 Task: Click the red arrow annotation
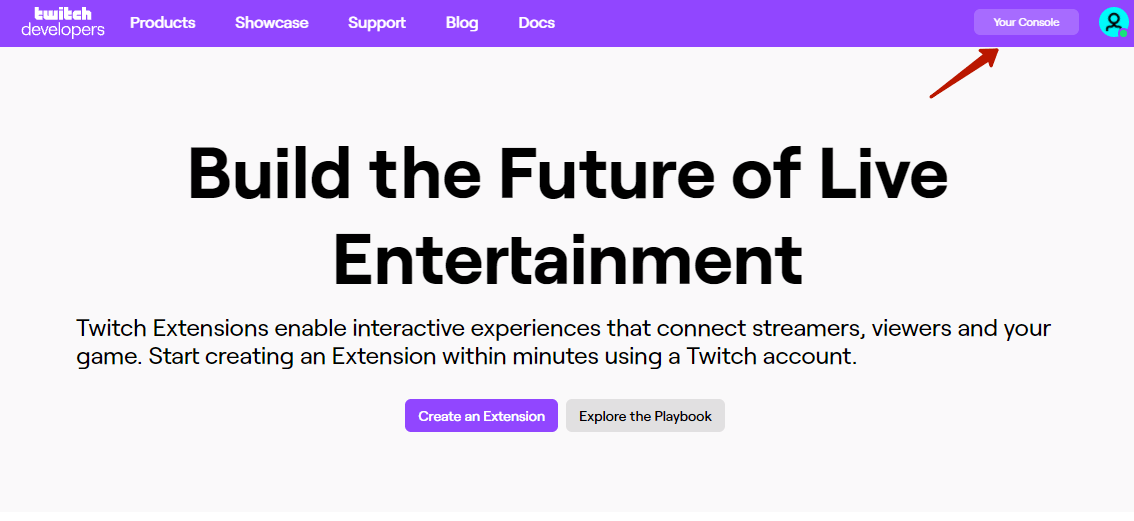pos(964,72)
